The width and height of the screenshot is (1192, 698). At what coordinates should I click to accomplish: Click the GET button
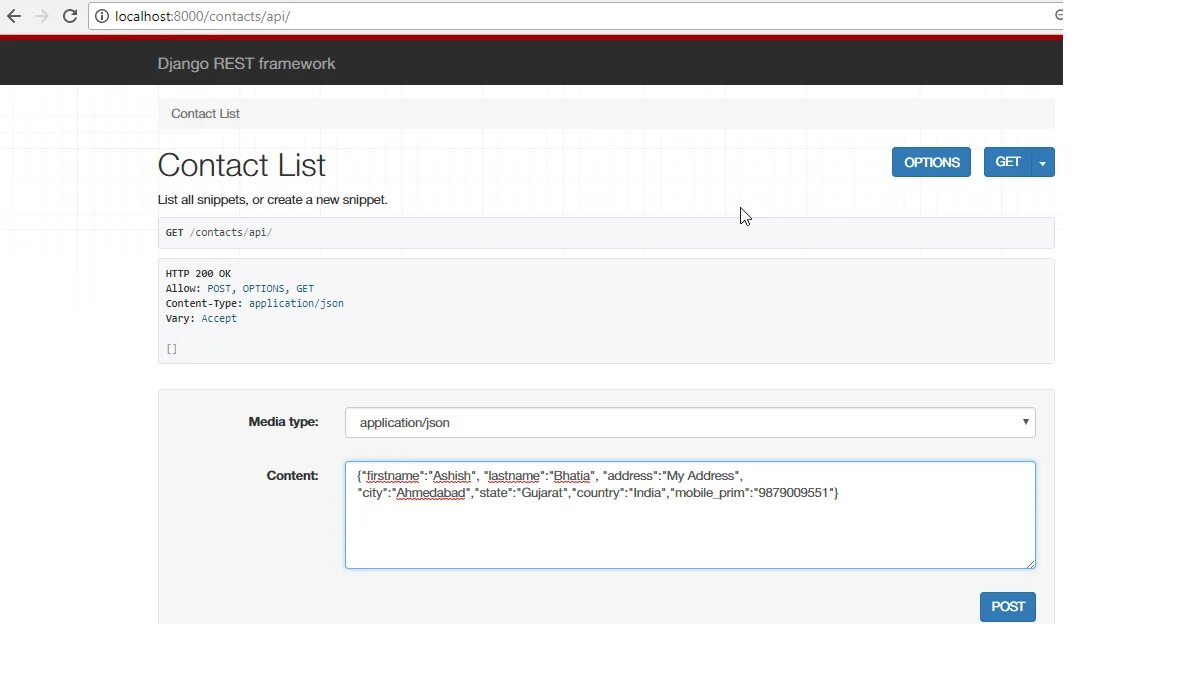pos(1007,162)
